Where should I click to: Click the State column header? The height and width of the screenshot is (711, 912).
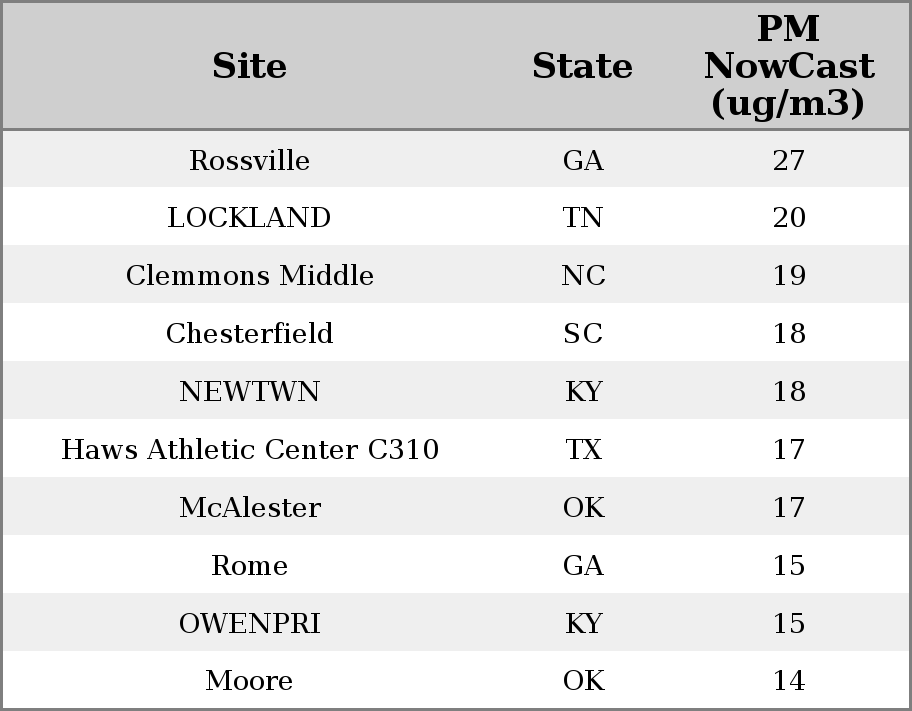pos(583,65)
